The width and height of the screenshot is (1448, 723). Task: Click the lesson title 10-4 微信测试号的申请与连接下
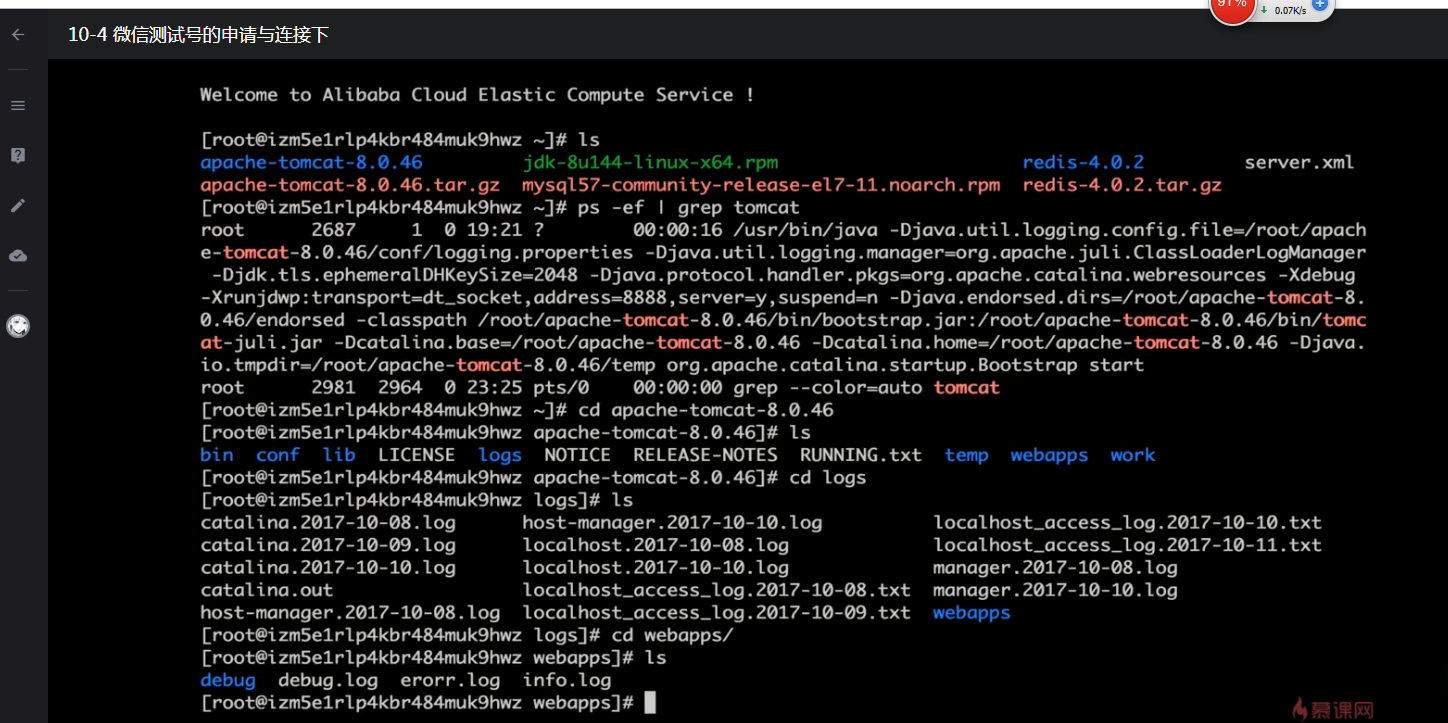(198, 35)
